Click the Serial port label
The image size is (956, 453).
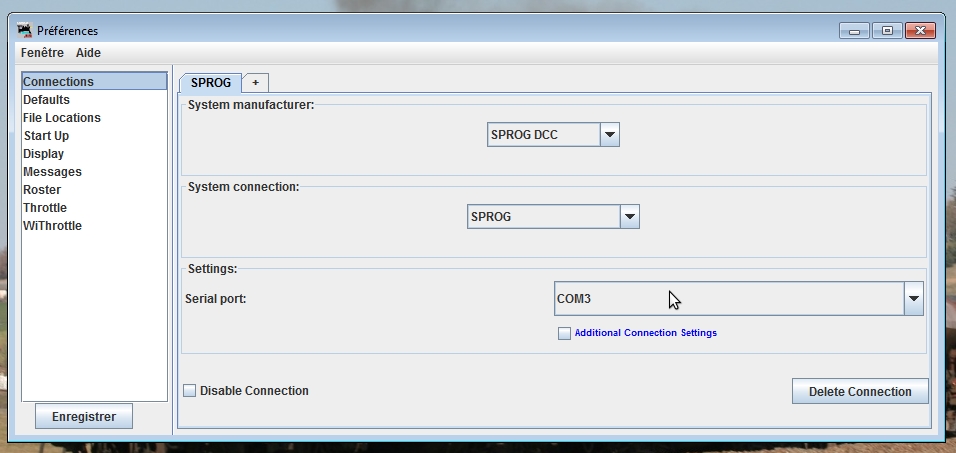click(x=216, y=299)
